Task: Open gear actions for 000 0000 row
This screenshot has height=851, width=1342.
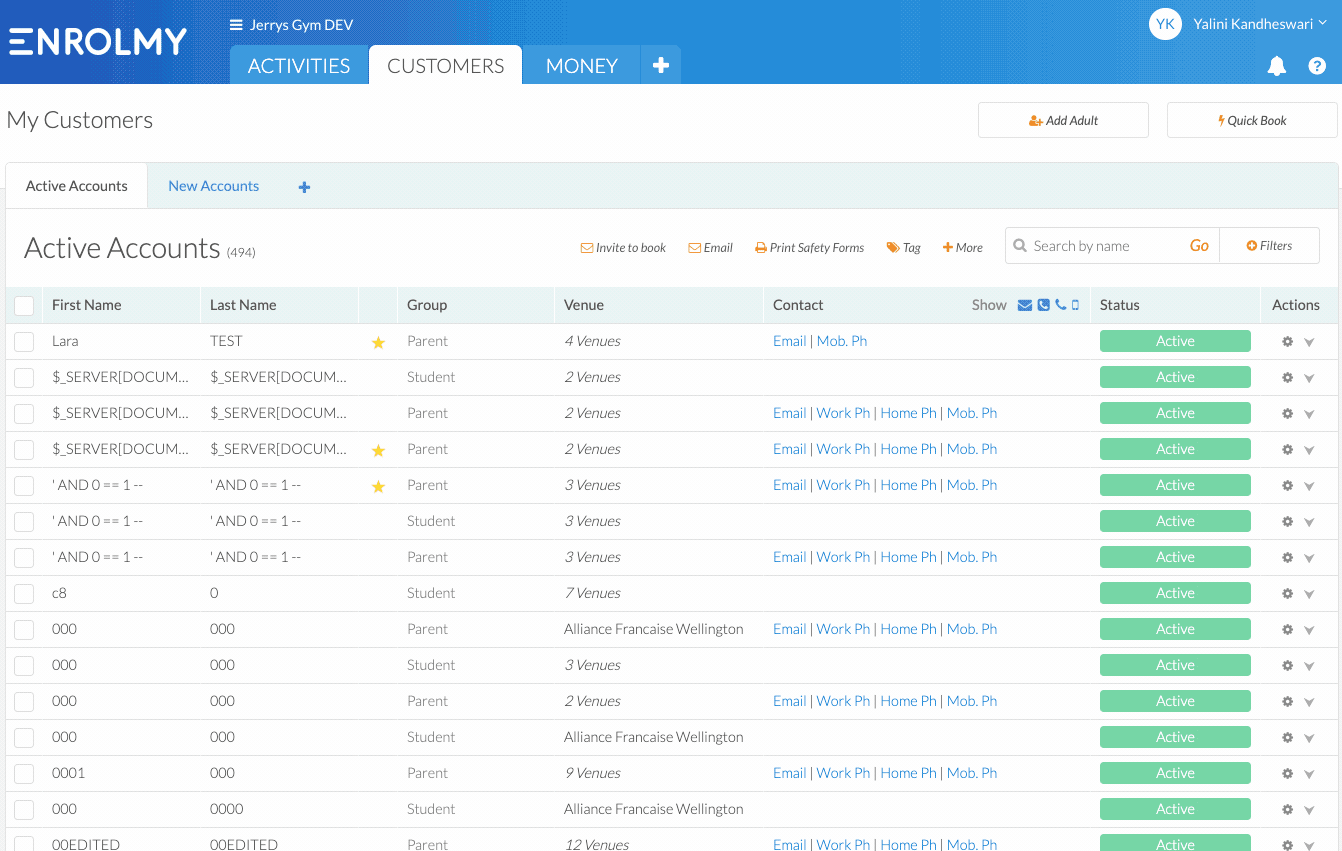Action: 1287,810
